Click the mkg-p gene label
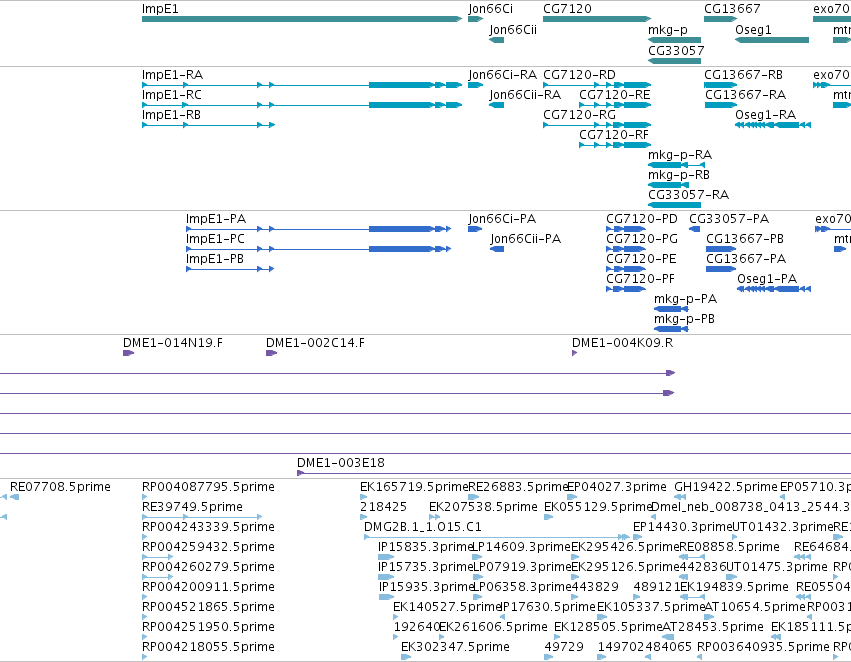 [668, 30]
